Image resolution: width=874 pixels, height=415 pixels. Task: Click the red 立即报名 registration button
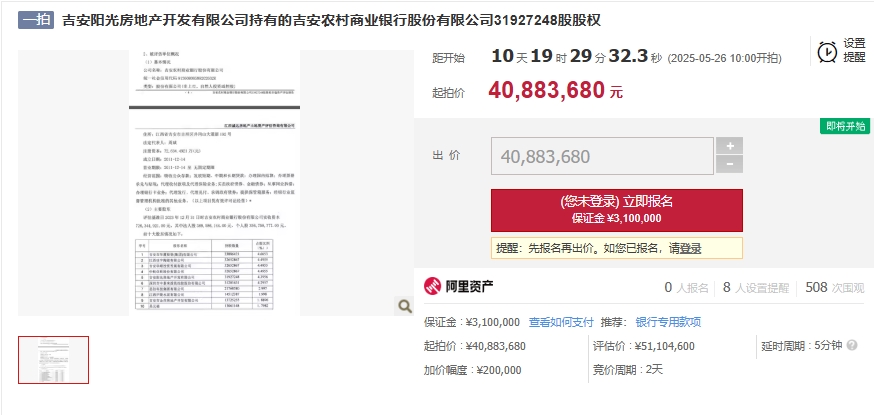[x=616, y=210]
